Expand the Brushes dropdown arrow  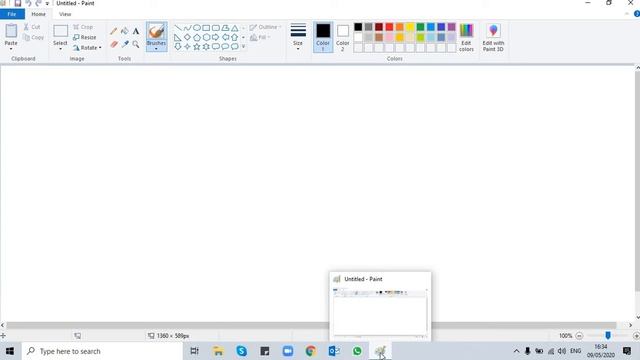tap(156, 49)
